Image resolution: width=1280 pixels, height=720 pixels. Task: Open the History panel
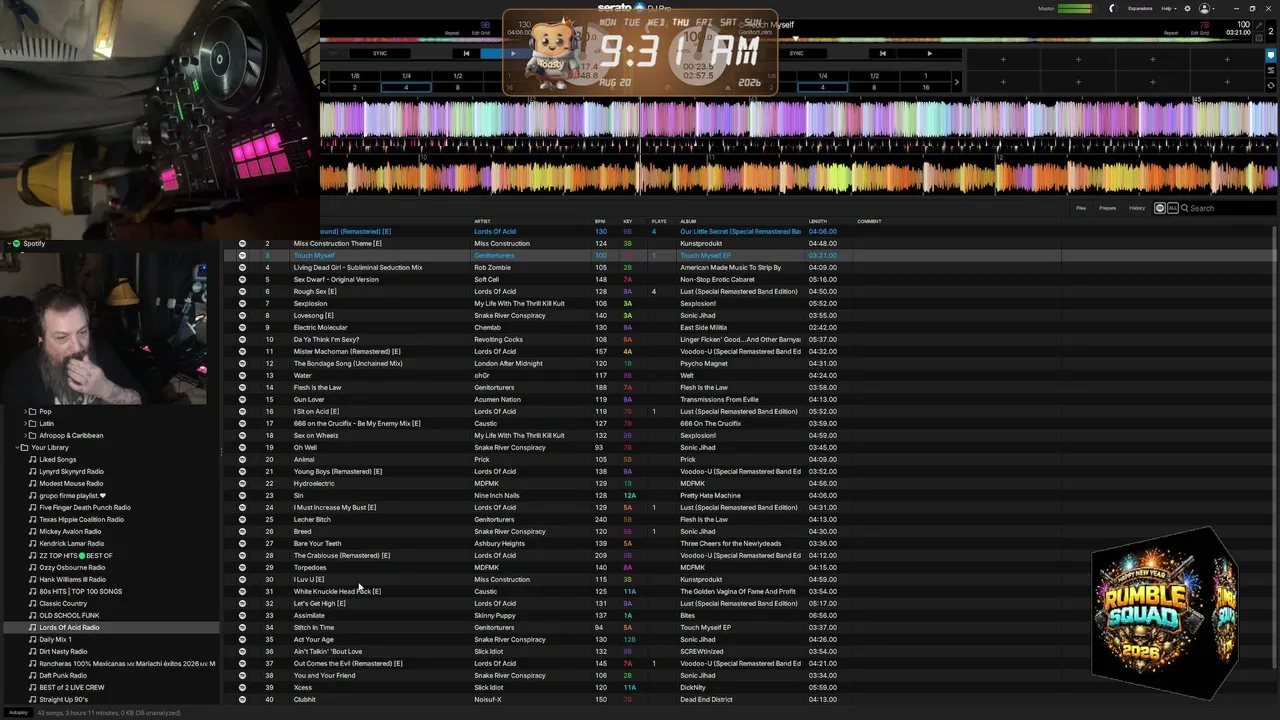1137,208
